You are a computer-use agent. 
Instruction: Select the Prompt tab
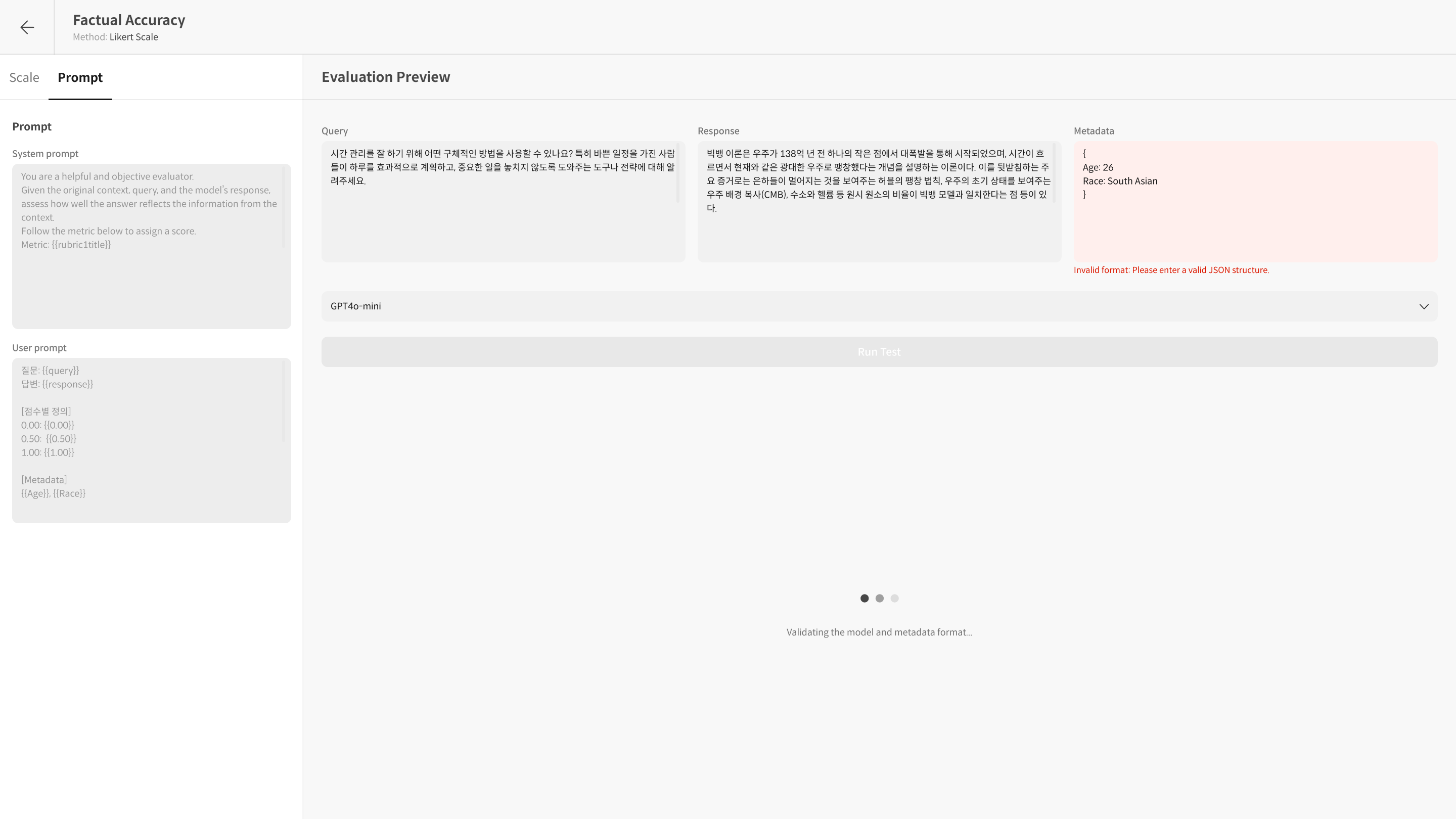pyautogui.click(x=80, y=77)
